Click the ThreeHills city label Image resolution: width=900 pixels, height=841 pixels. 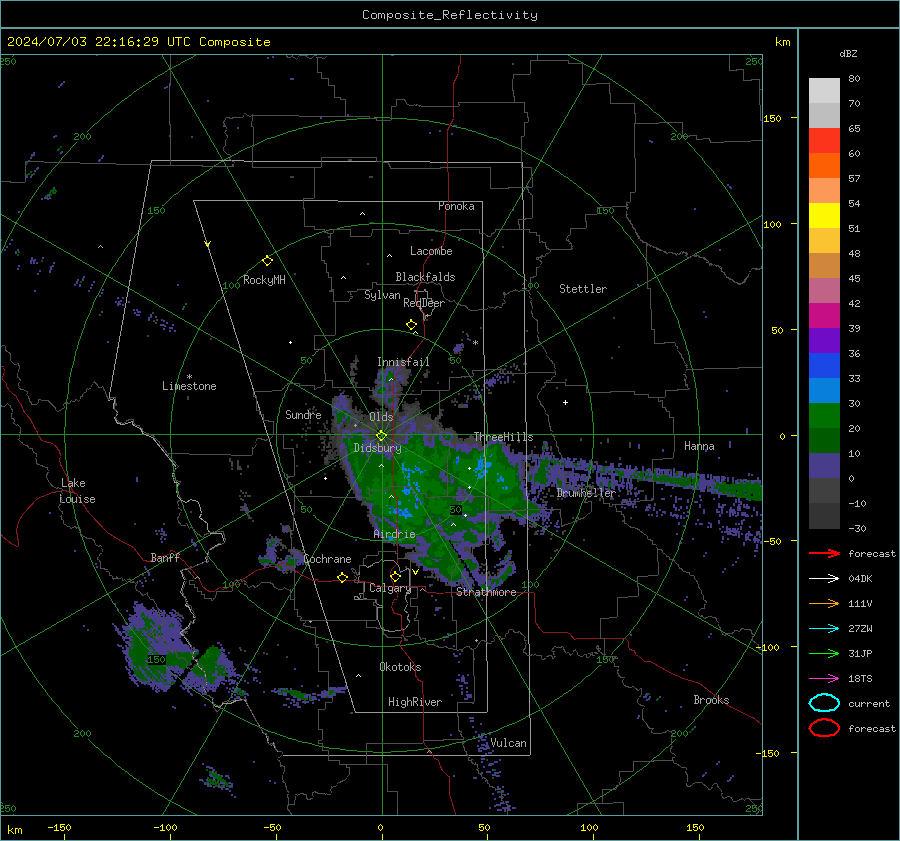[x=503, y=437]
